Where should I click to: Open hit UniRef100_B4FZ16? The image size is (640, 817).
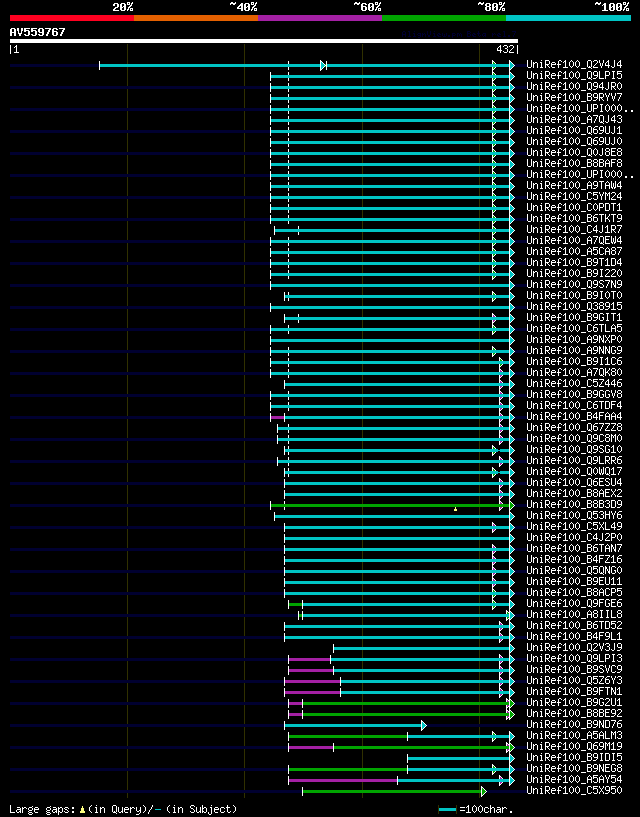click(574, 559)
